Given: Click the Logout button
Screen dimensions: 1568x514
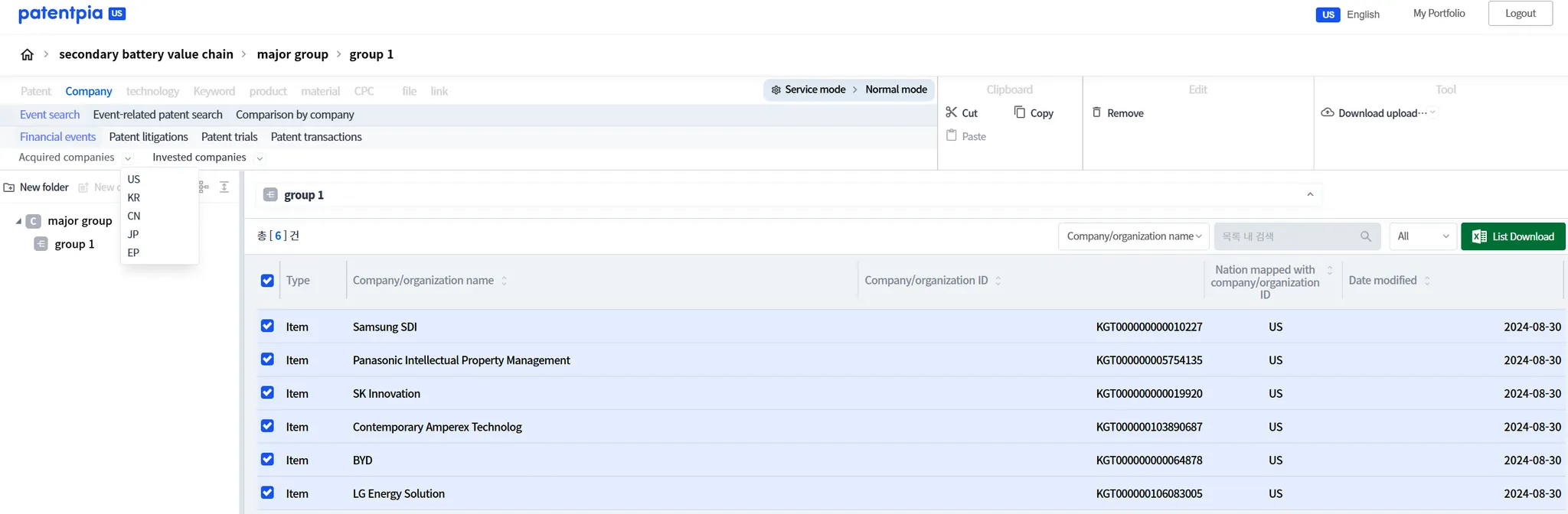Looking at the screenshot, I should 1521,13.
